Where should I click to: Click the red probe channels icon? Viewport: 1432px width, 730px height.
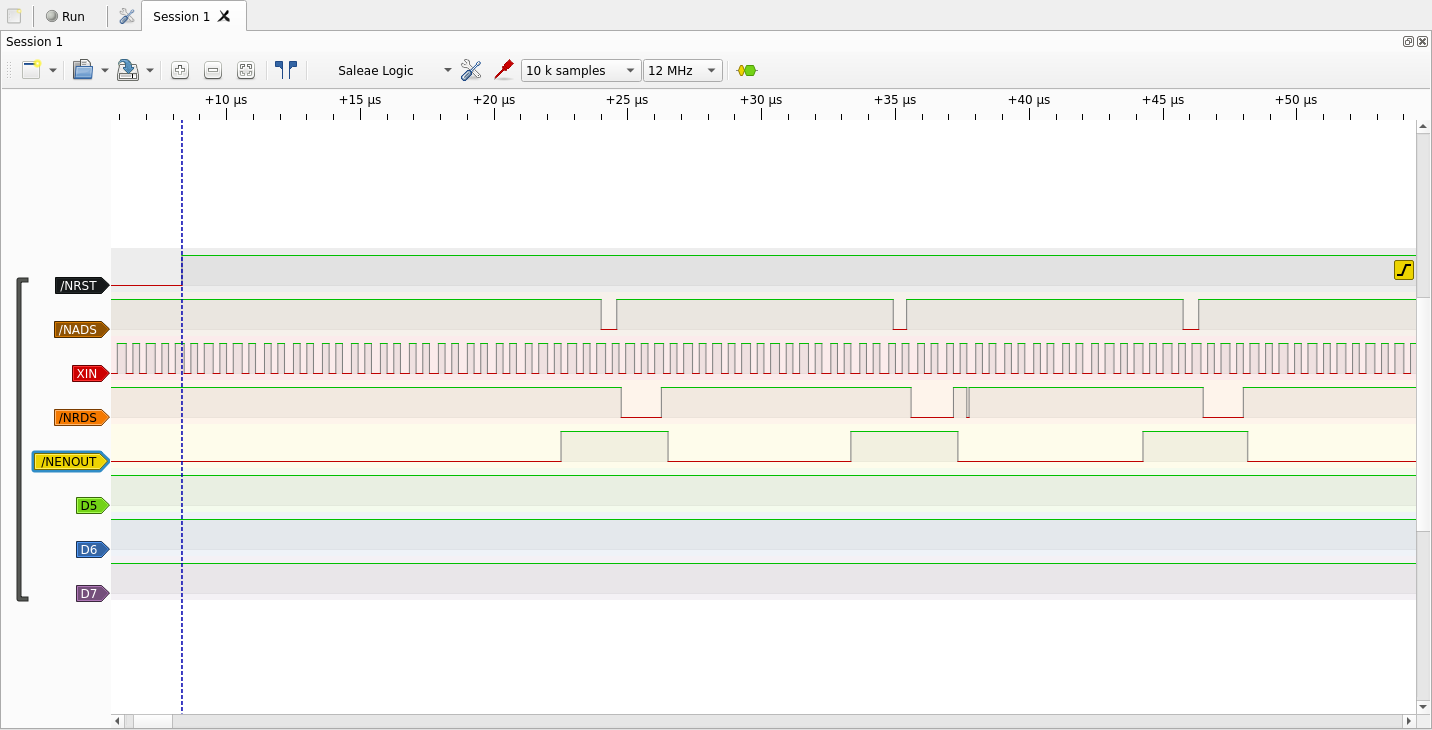[504, 70]
